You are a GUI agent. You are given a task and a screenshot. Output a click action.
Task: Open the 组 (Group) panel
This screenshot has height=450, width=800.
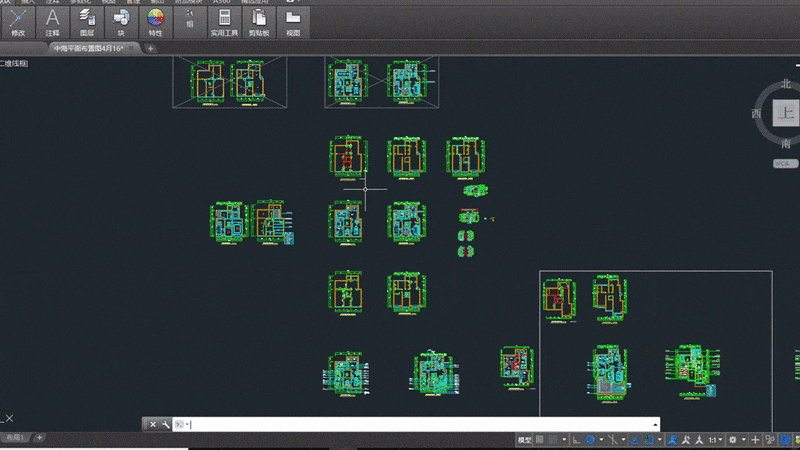[x=190, y=18]
